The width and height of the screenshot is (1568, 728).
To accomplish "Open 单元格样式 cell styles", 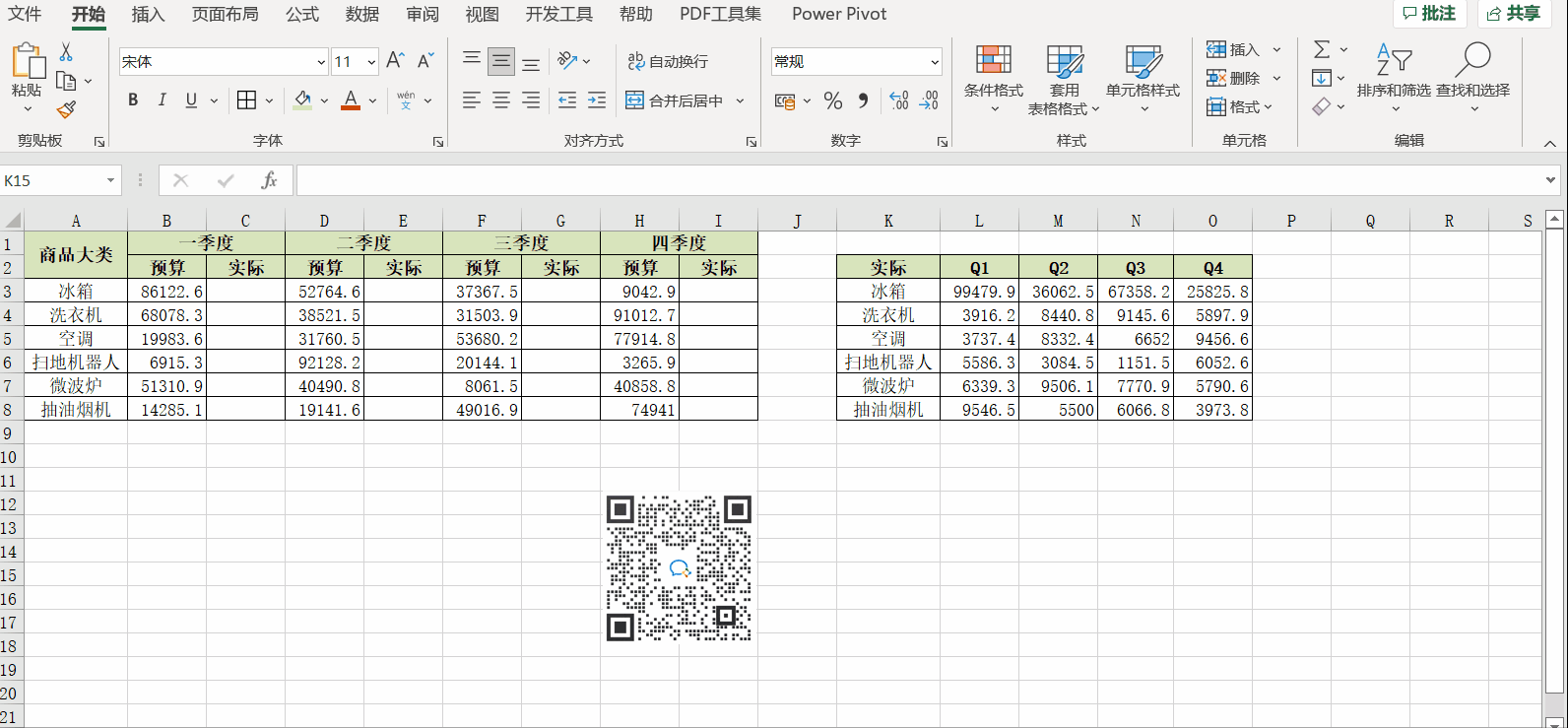I will pos(1143,79).
